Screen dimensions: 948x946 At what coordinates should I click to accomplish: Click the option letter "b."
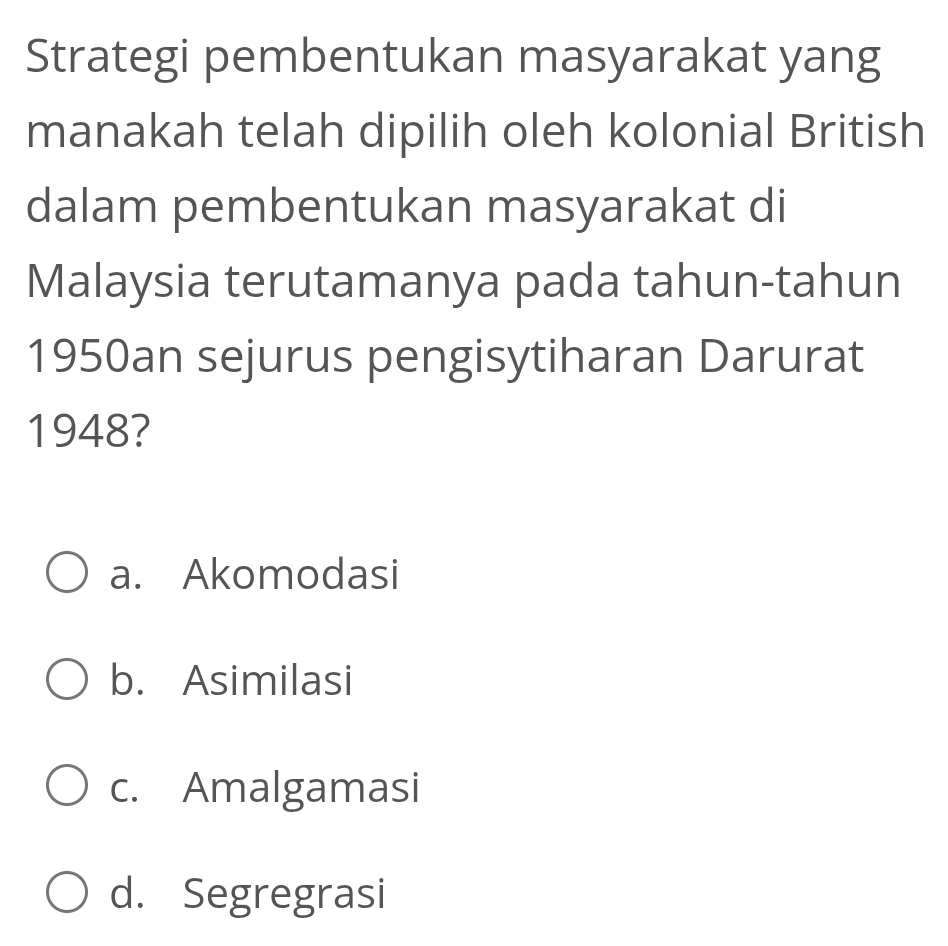[126, 681]
